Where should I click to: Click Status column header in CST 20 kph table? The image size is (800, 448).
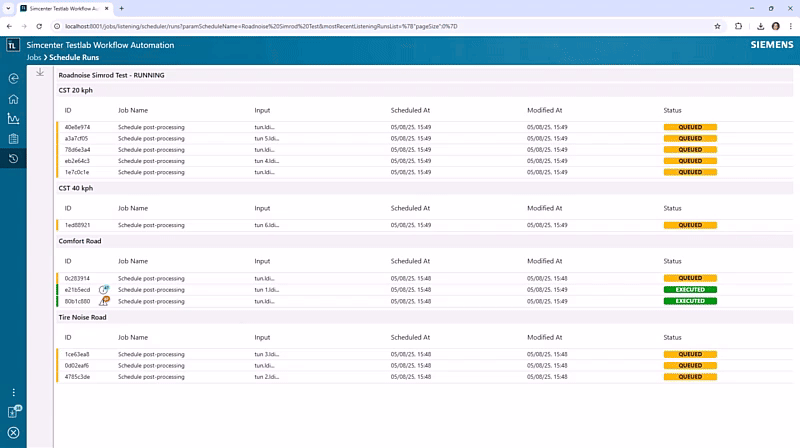point(672,110)
